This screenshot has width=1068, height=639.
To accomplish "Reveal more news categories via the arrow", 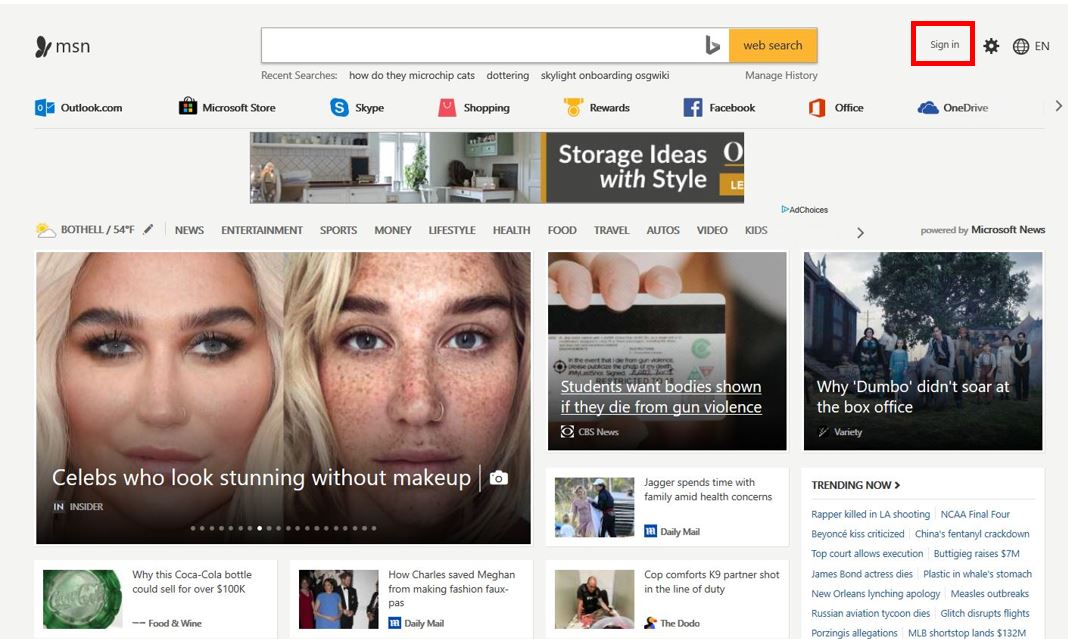I will tap(860, 232).
